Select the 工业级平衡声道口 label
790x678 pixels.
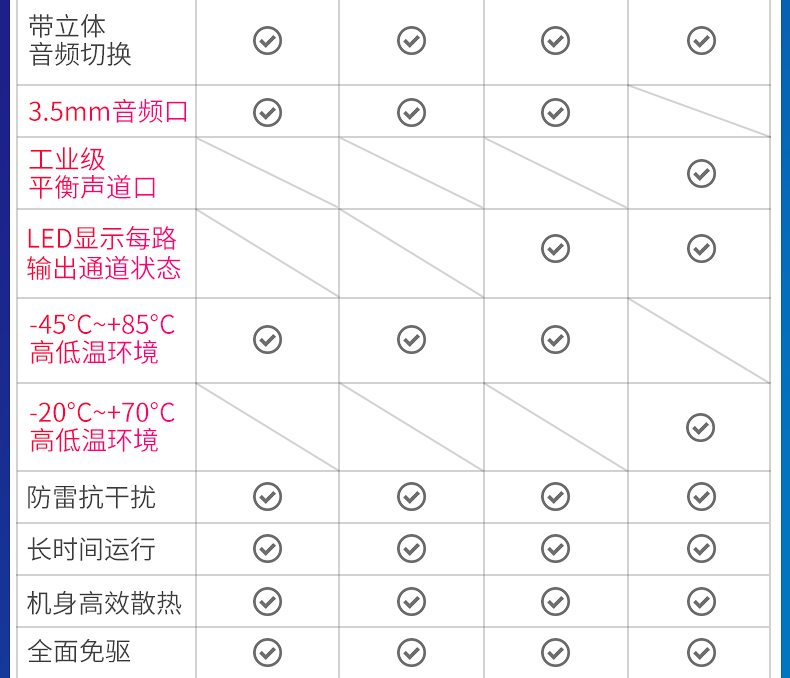[x=93, y=173]
